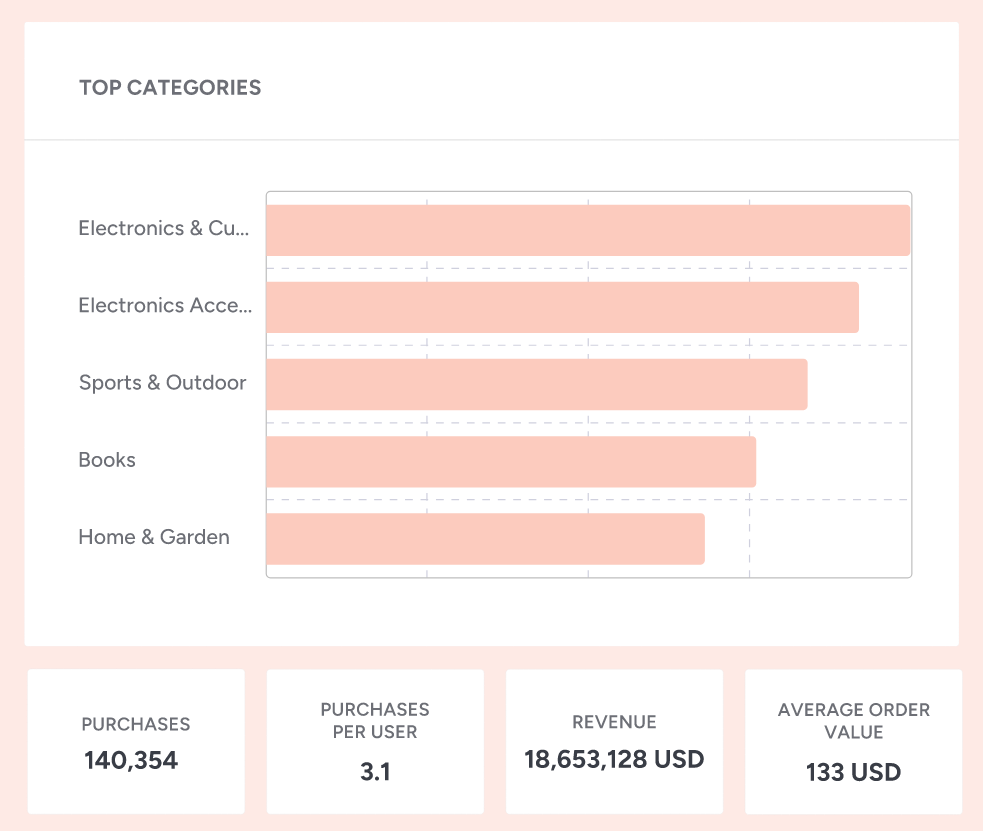The height and width of the screenshot is (831, 983).
Task: Click the Sports & Outdoor bar
Action: [536, 384]
